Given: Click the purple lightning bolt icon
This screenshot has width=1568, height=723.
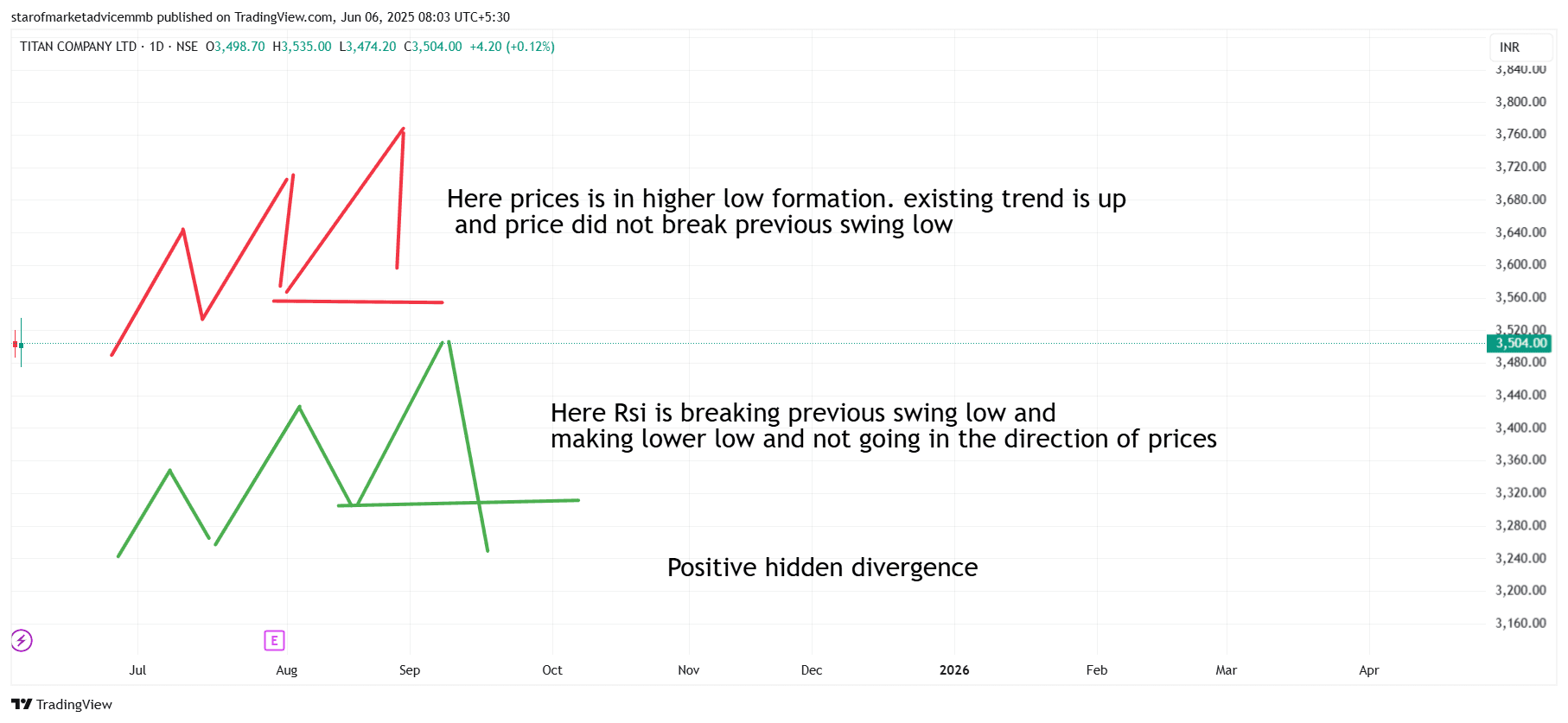Looking at the screenshot, I should click(22, 640).
